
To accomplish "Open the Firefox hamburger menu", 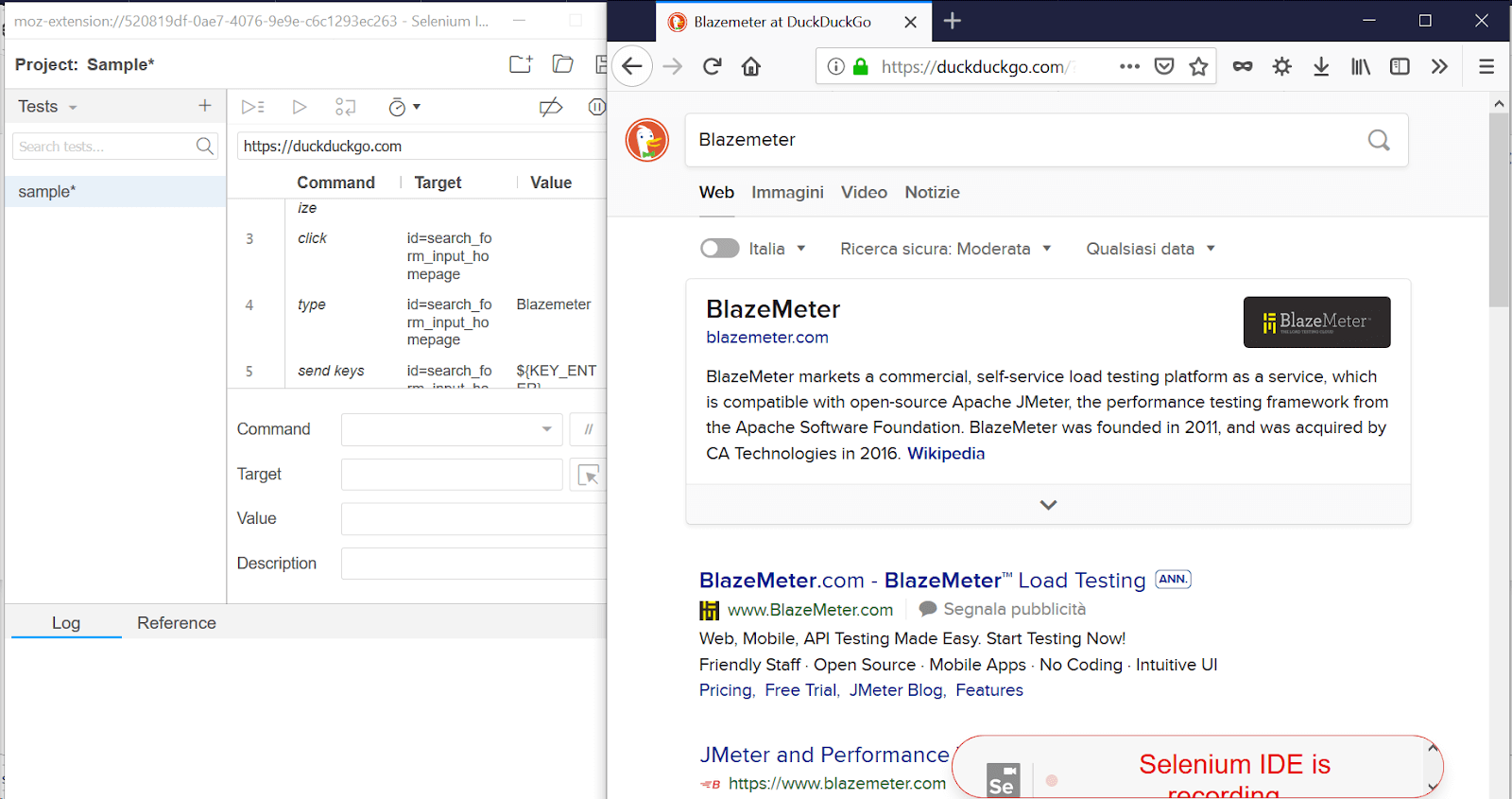I will (1486, 66).
